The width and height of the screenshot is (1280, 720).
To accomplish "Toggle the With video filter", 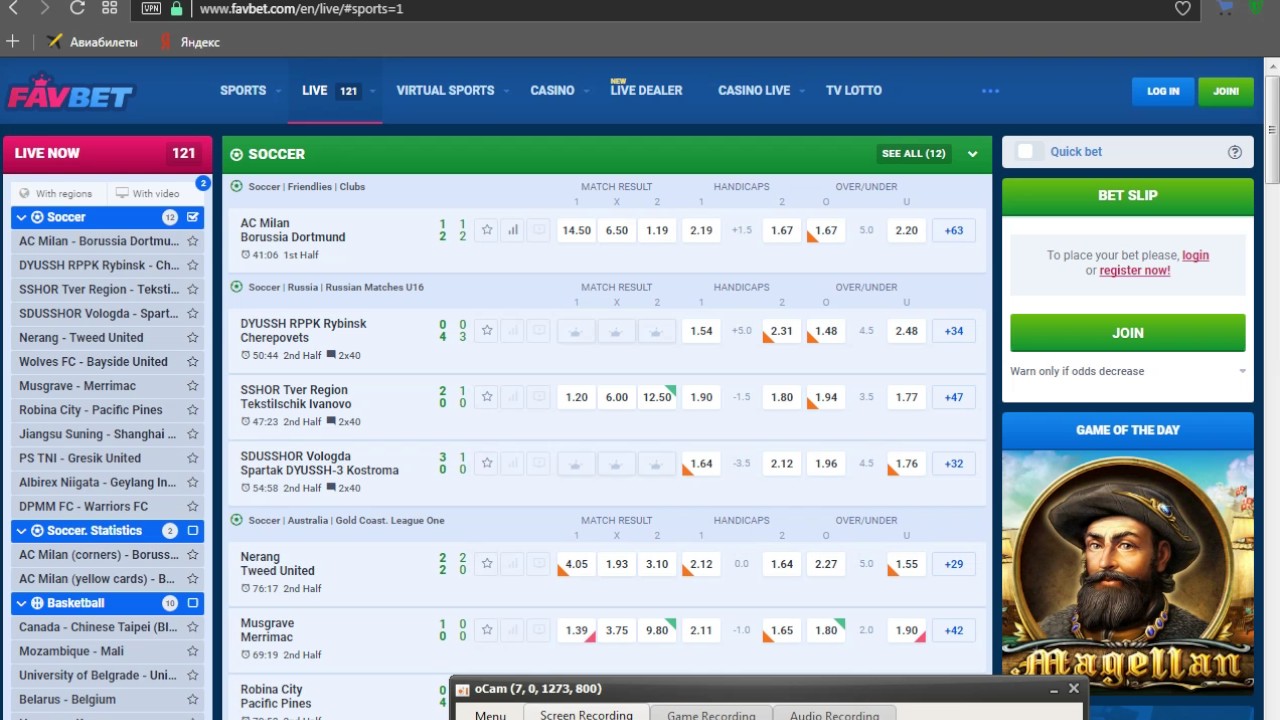I will [x=148, y=193].
